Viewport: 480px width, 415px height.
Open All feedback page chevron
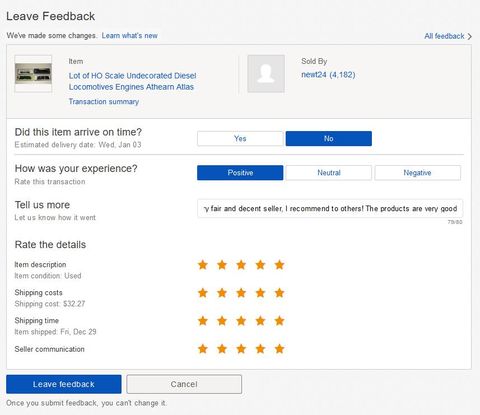tap(470, 36)
